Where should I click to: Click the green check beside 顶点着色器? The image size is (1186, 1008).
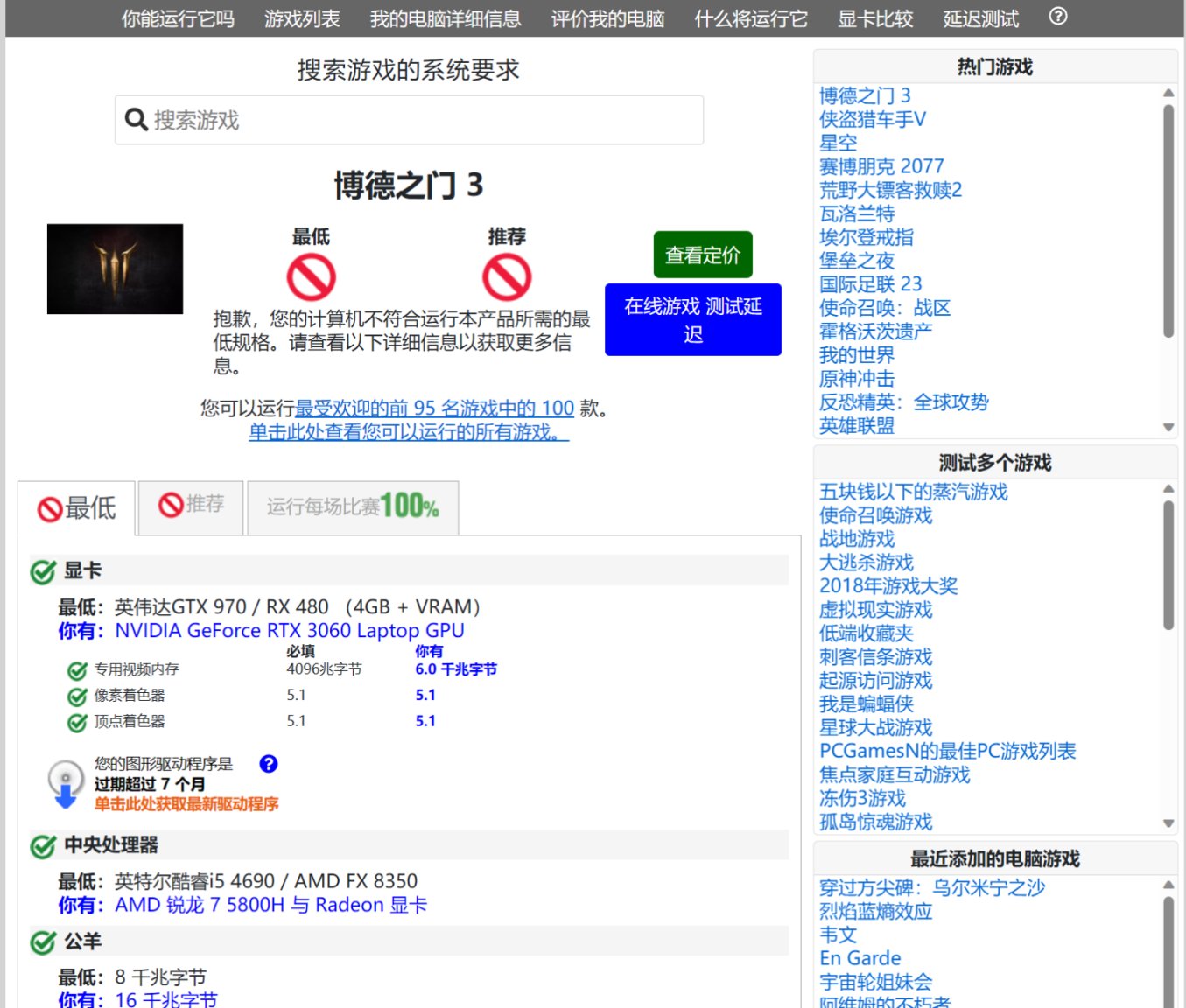77,723
